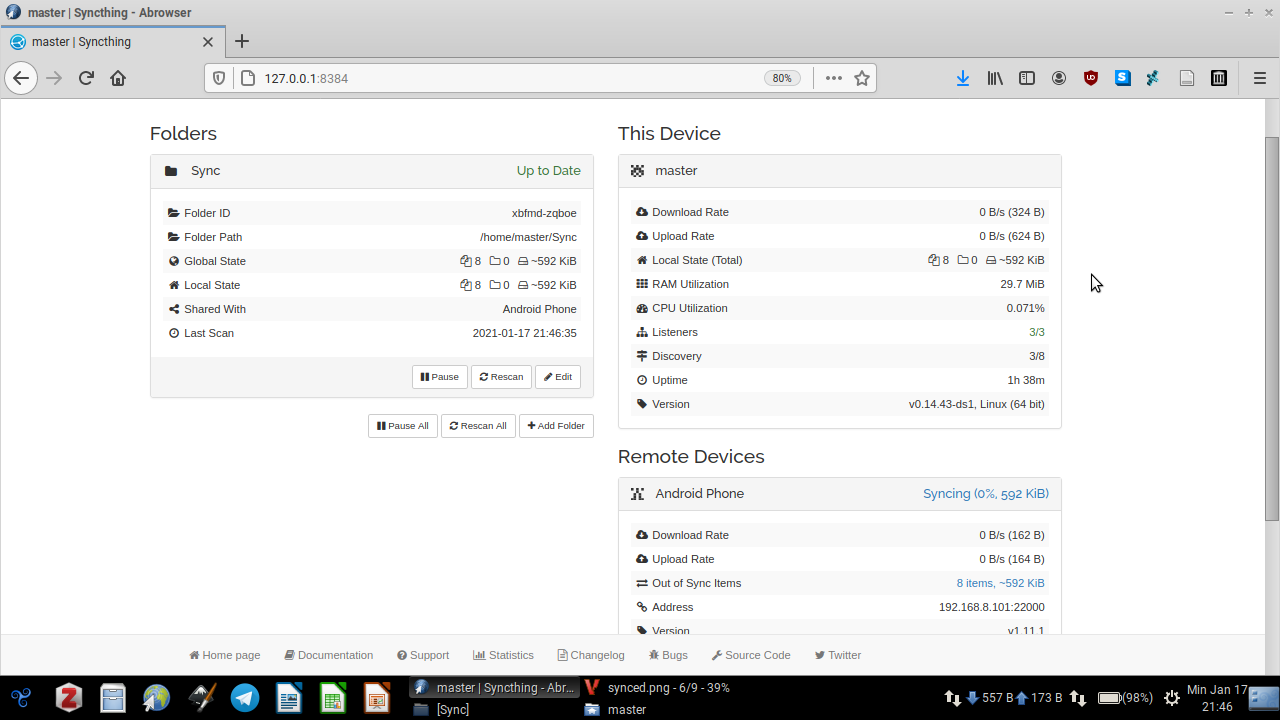The width and height of the screenshot is (1280, 720).
Task: Click the folder ID xbfmd-zqboe
Action: click(x=544, y=213)
